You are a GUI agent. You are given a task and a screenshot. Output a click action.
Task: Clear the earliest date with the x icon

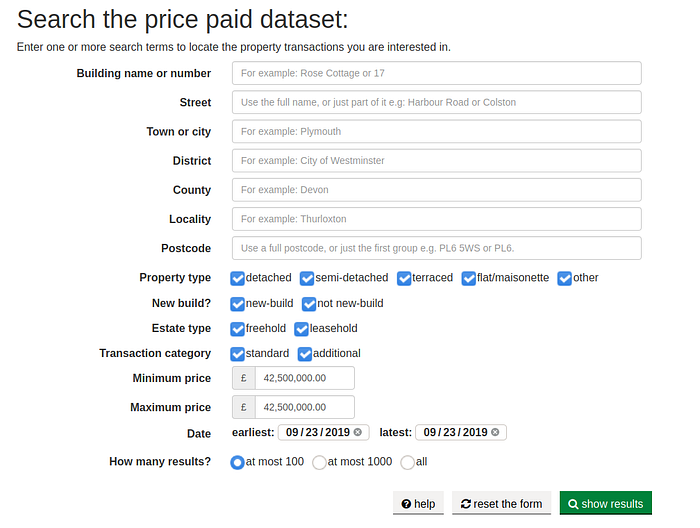[358, 432]
